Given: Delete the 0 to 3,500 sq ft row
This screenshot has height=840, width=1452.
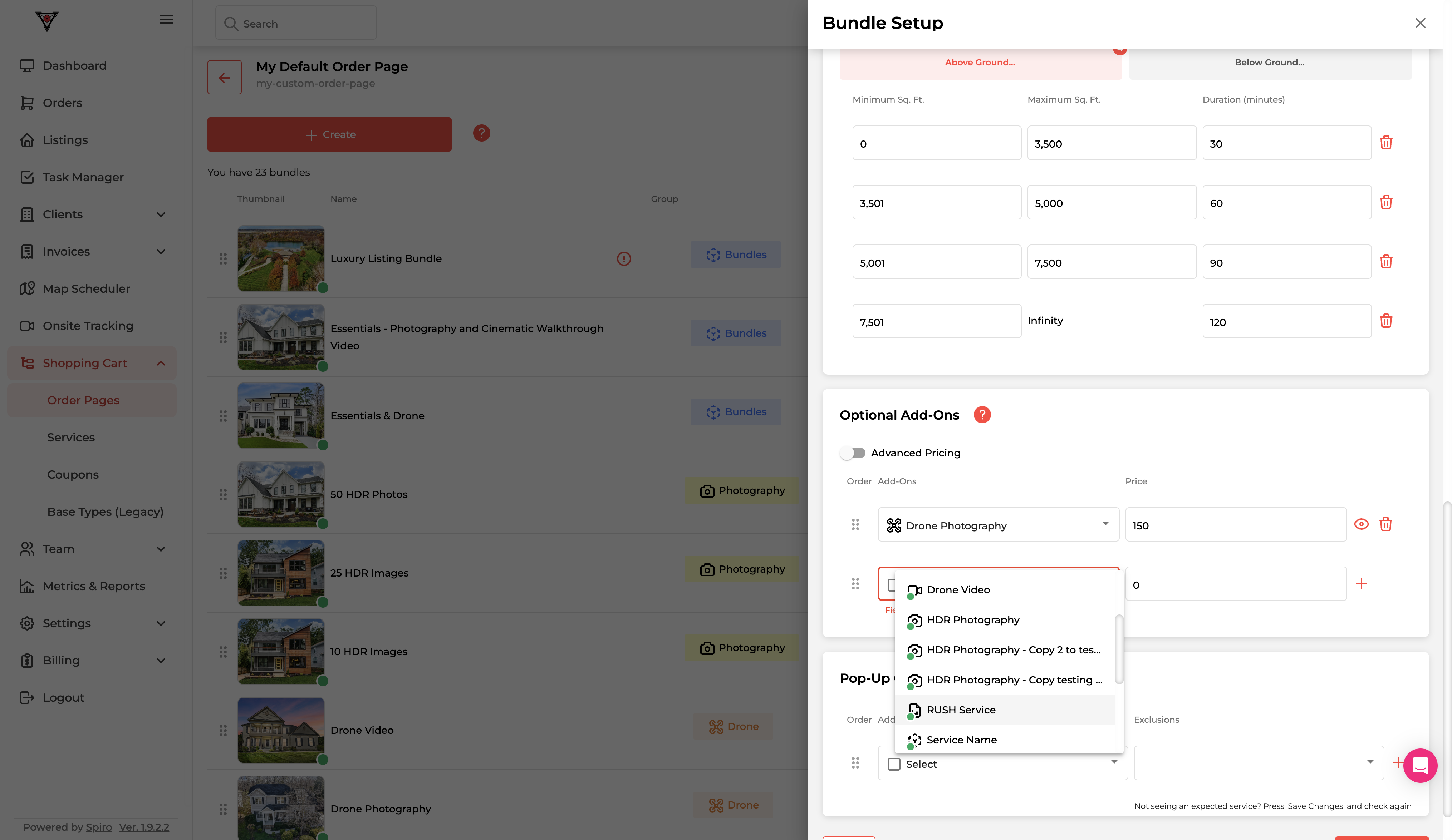Looking at the screenshot, I should pyautogui.click(x=1386, y=142).
